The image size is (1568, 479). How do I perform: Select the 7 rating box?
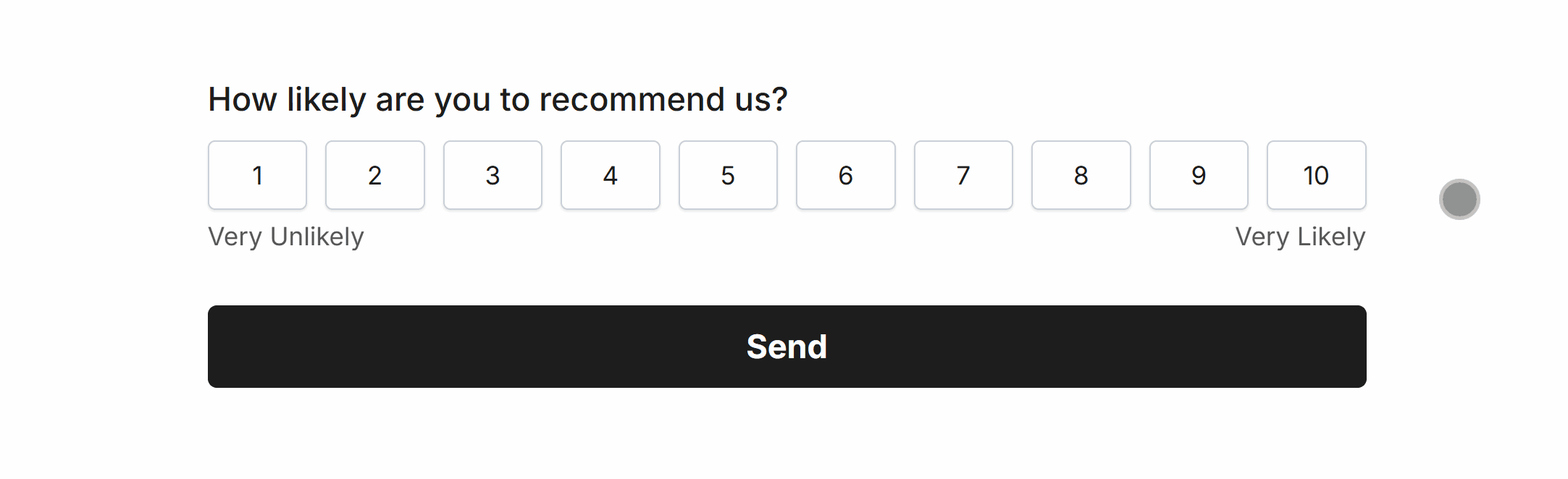click(x=963, y=175)
